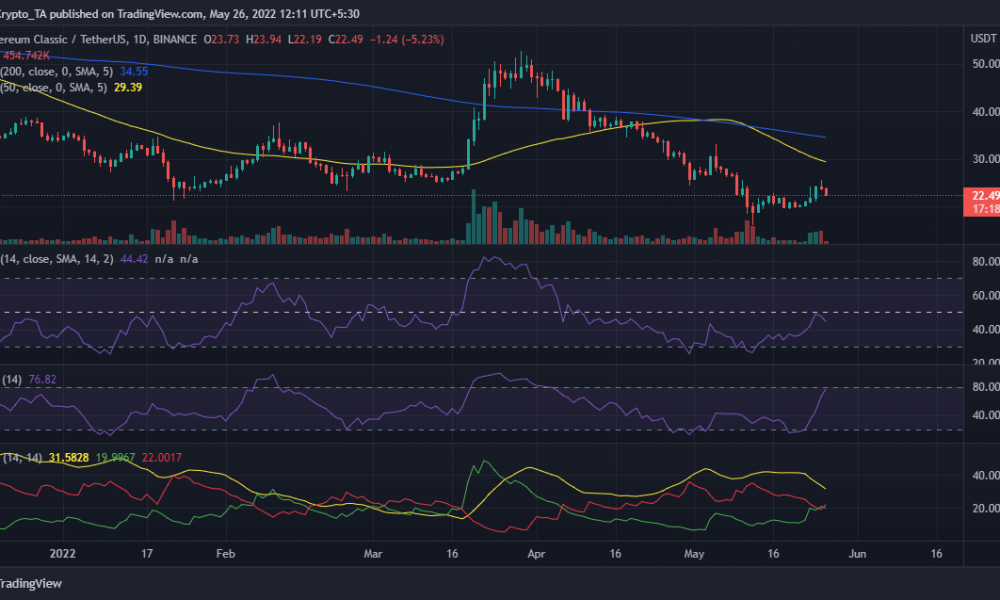Click the Mar label on the time axis
The width and height of the screenshot is (1000, 600).
pyautogui.click(x=373, y=553)
